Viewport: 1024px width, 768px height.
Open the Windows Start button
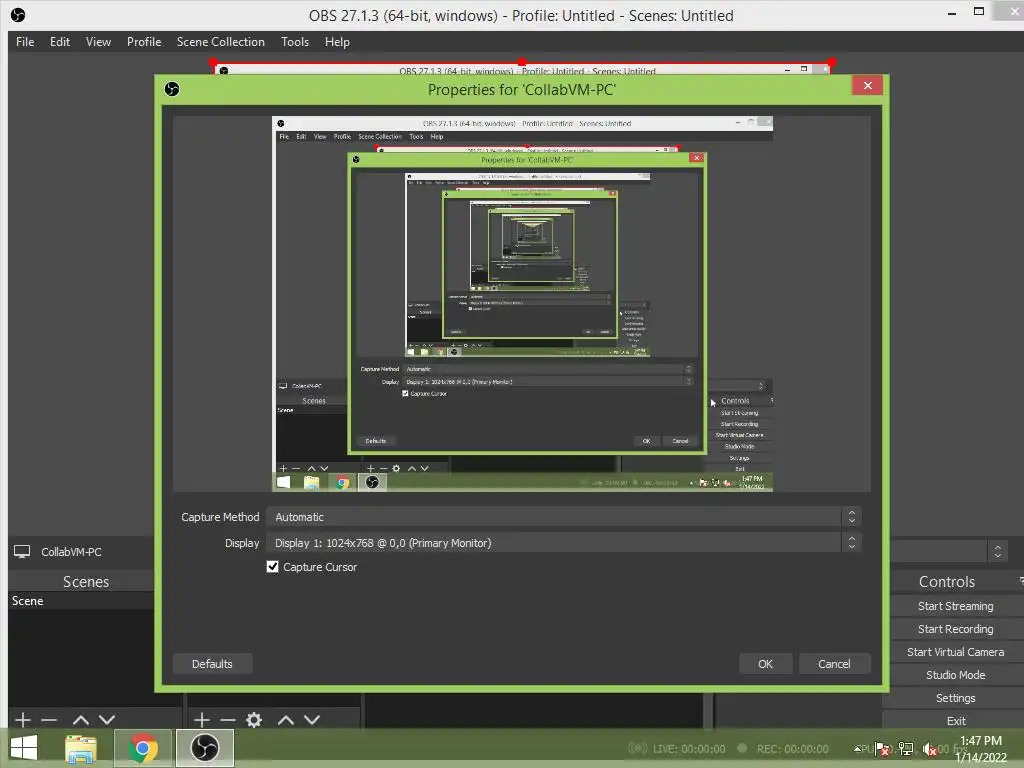click(24, 748)
